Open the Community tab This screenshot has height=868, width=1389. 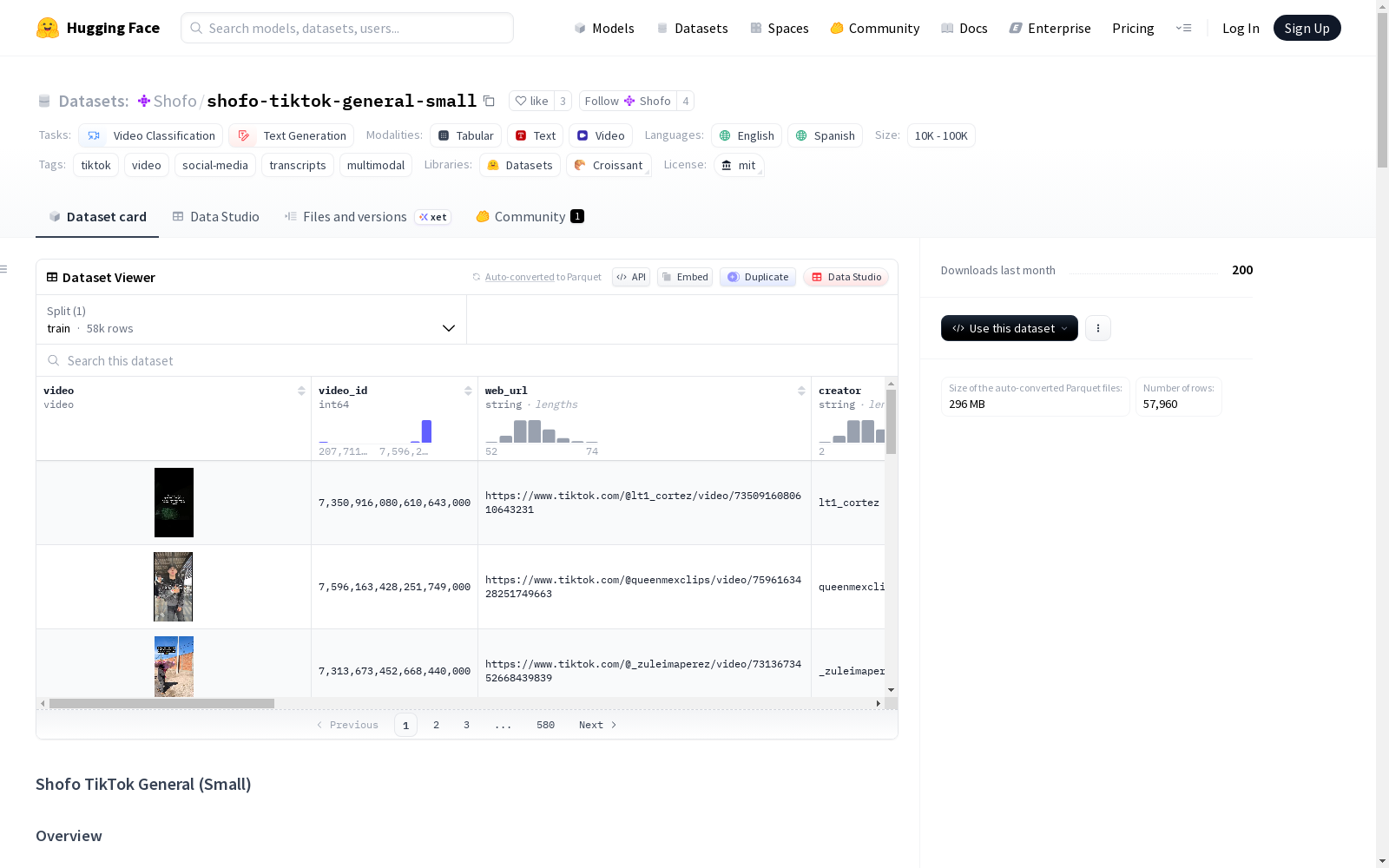(x=530, y=217)
